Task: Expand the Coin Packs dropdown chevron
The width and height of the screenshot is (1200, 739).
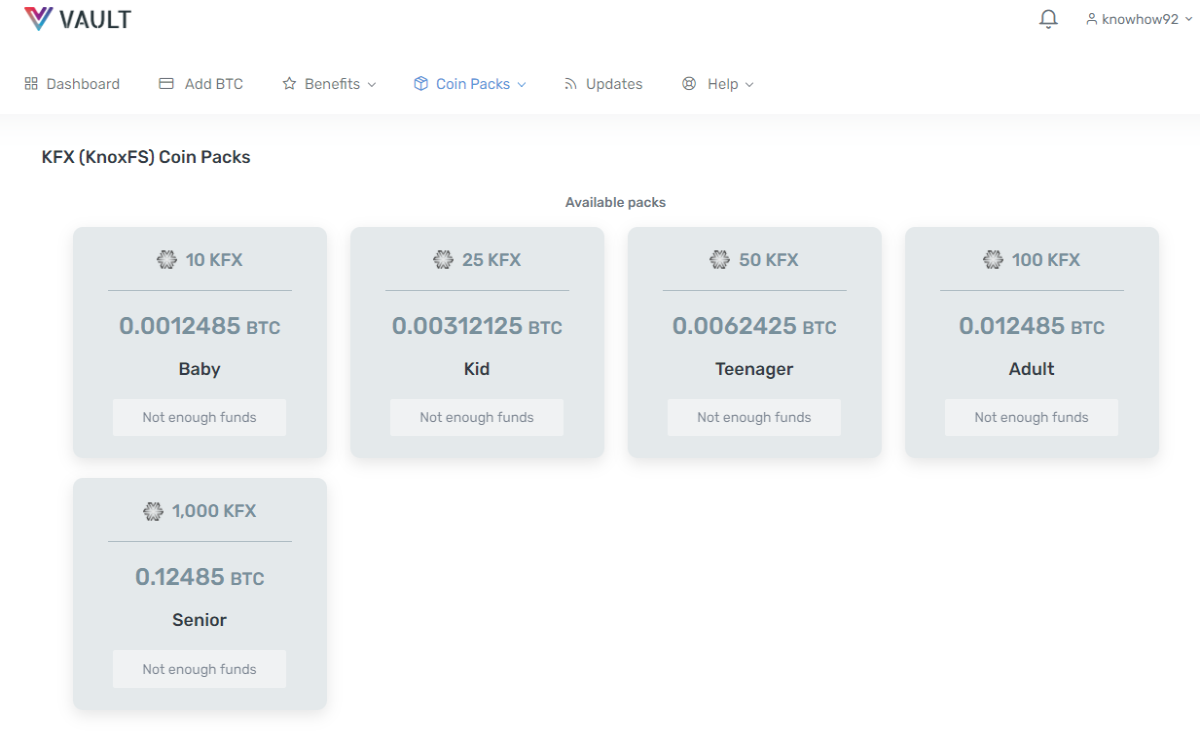Action: click(521, 85)
